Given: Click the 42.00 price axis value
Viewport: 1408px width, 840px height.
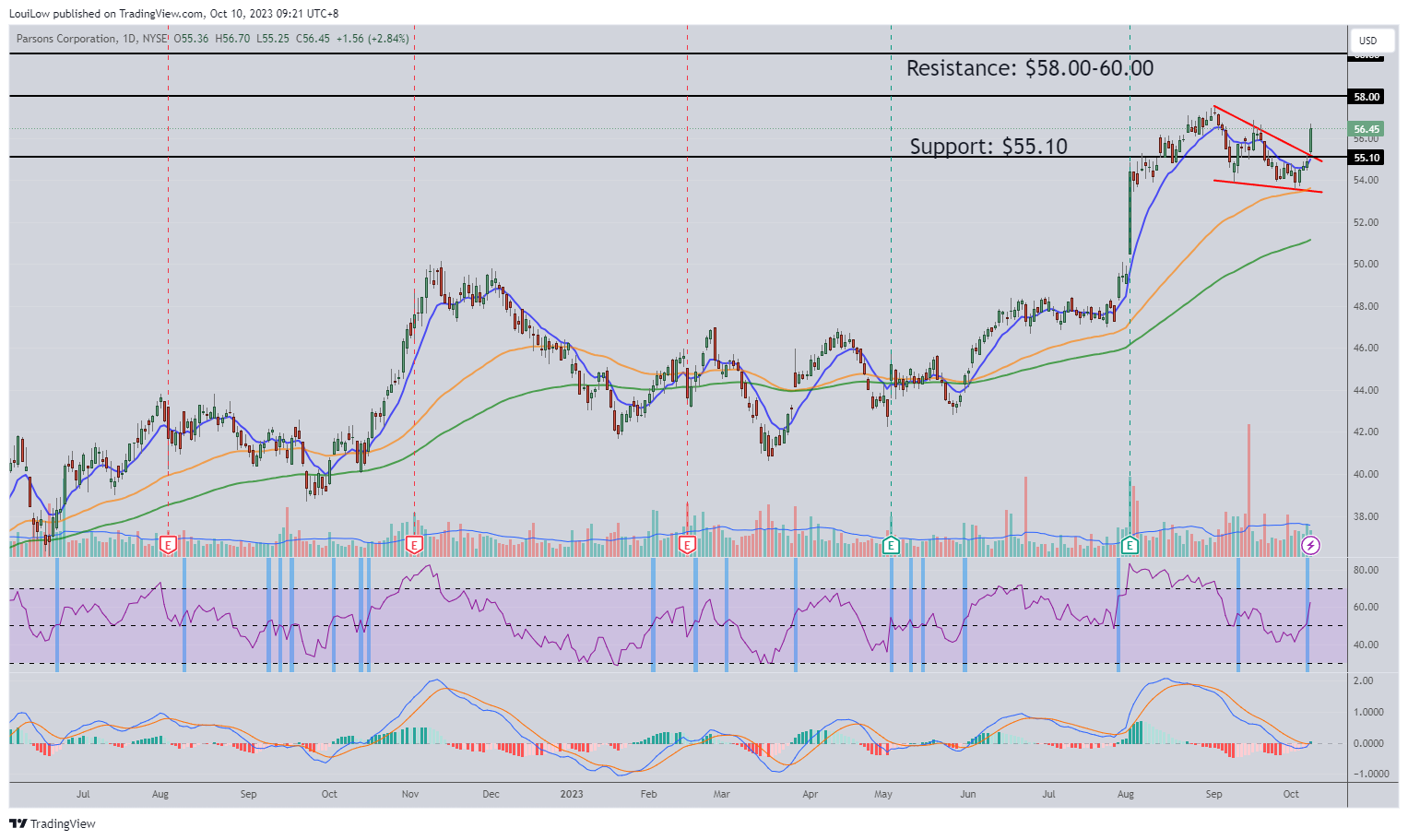Looking at the screenshot, I should click(x=1366, y=432).
